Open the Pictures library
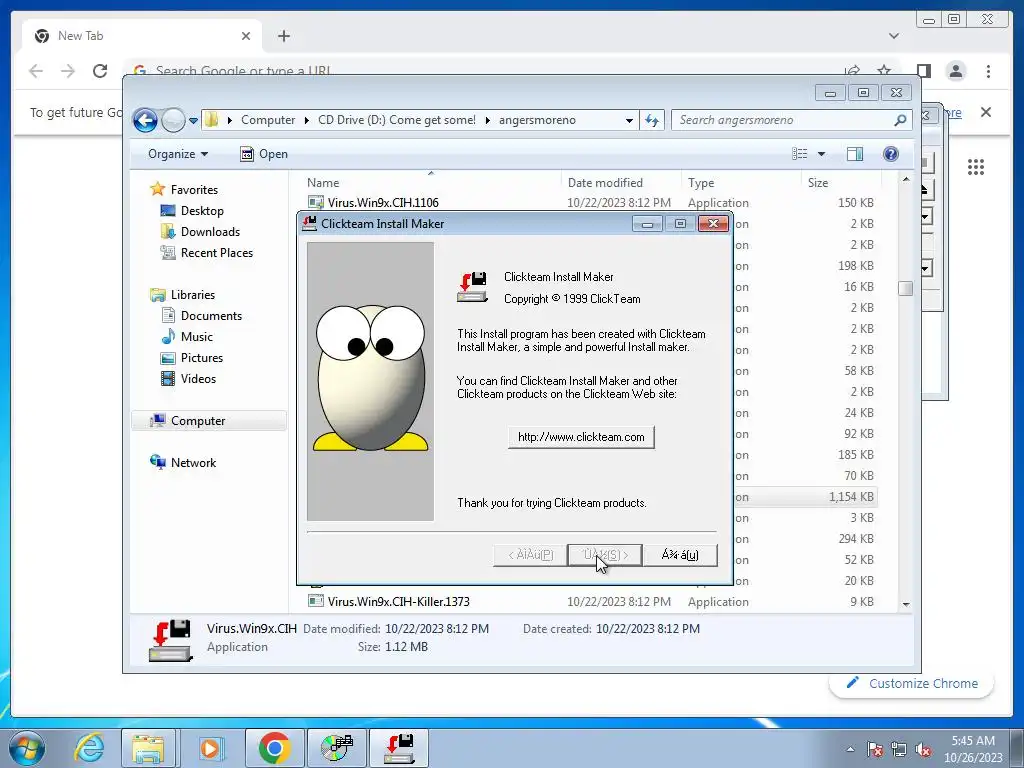The height and width of the screenshot is (768, 1024). (x=201, y=358)
